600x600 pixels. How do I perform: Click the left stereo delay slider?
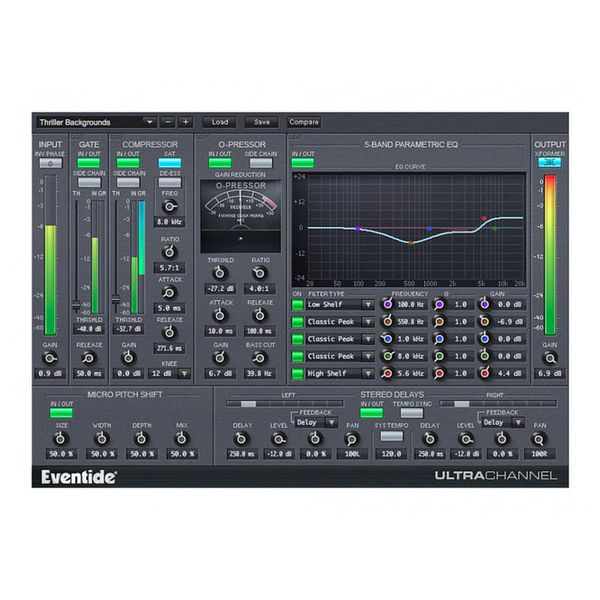[284, 404]
